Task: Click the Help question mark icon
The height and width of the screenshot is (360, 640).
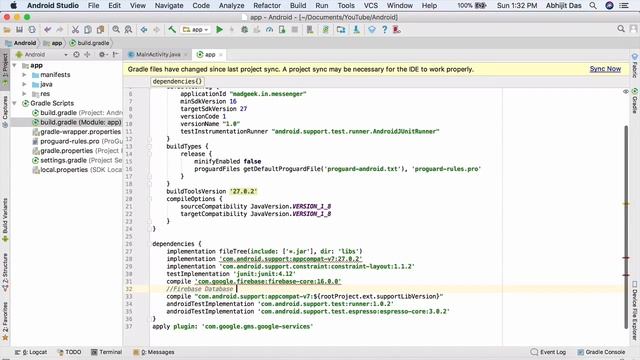Action: [384, 29]
